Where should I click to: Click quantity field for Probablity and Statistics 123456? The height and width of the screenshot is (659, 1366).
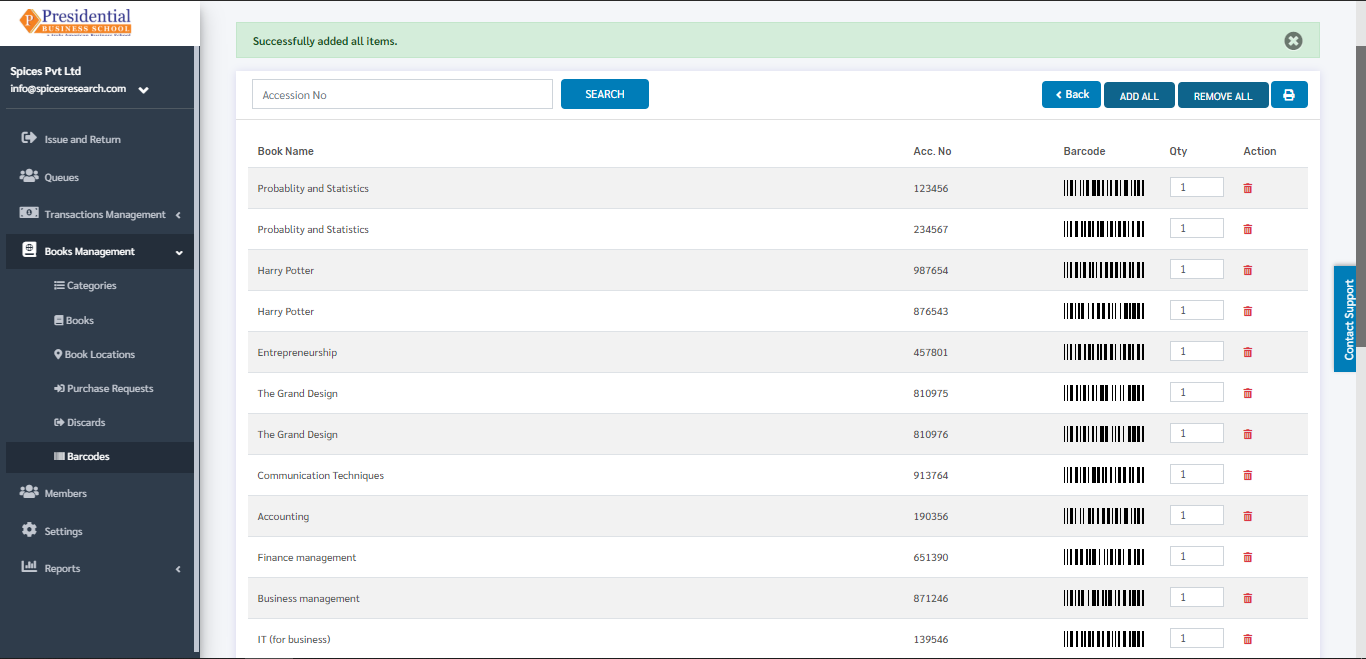pos(1197,188)
